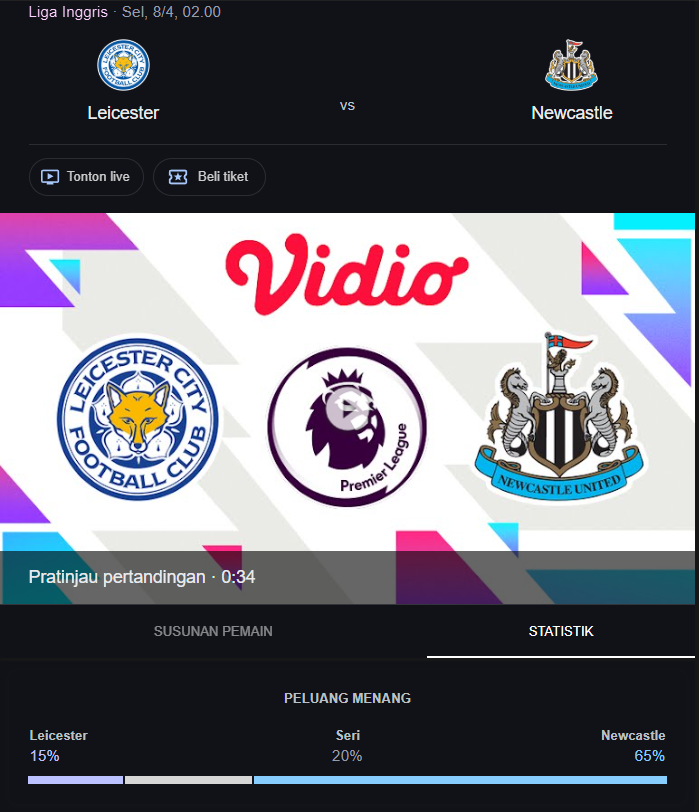Open the Tonton live button
The height and width of the screenshot is (812, 699).
tap(86, 177)
